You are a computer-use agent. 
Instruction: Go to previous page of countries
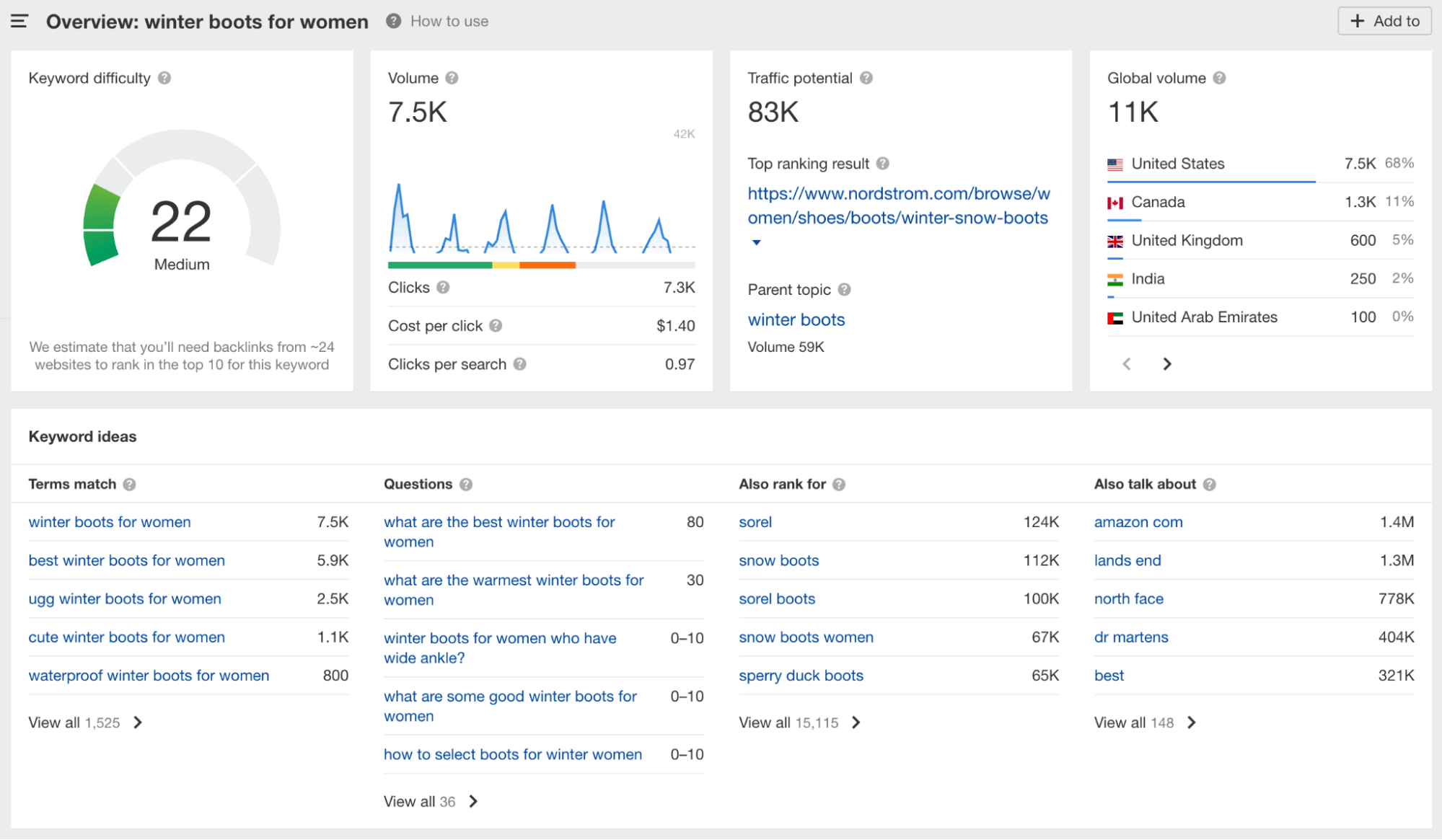pos(1127,364)
